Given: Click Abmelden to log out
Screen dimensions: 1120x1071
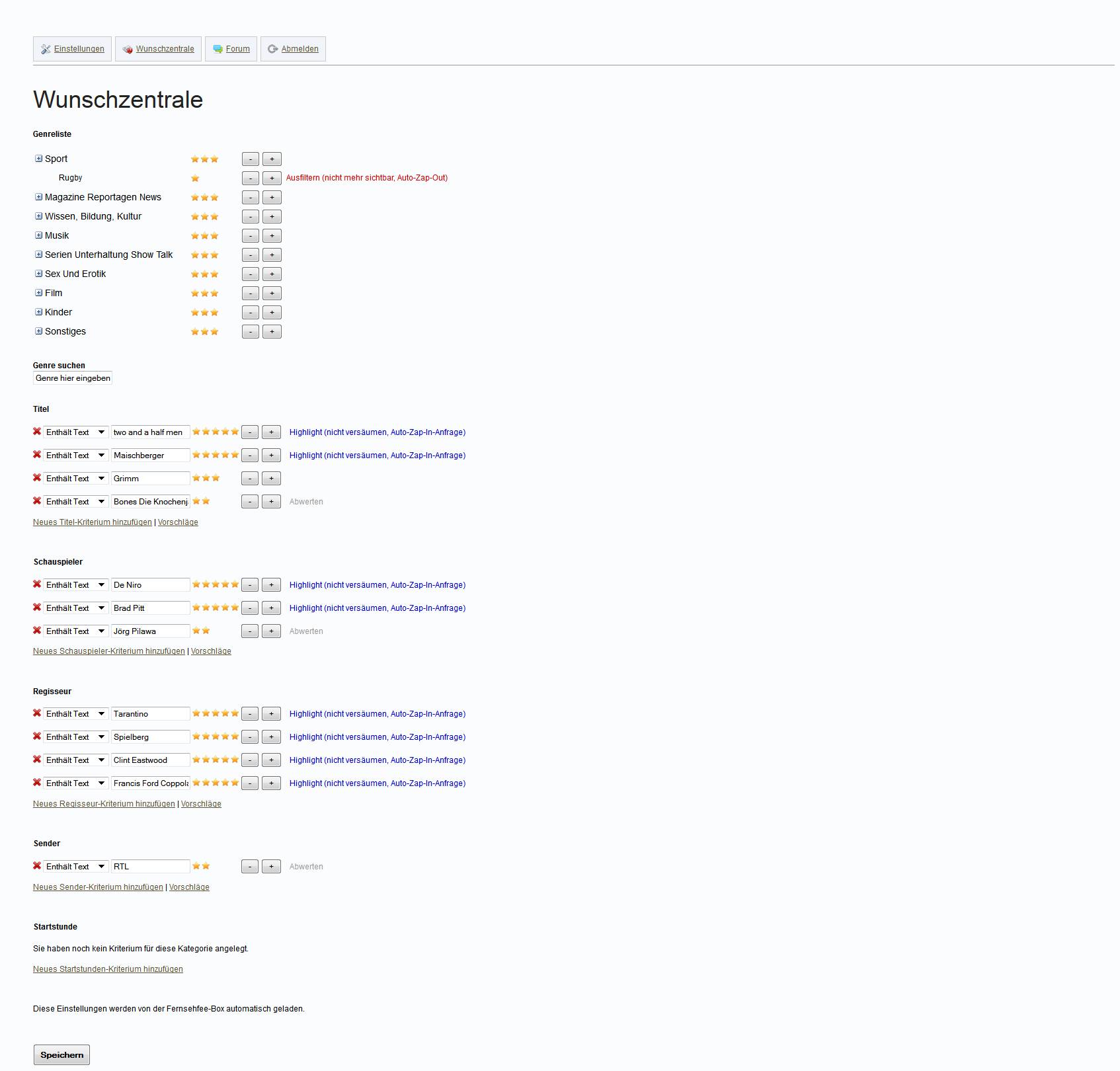Looking at the screenshot, I should tap(293, 49).
